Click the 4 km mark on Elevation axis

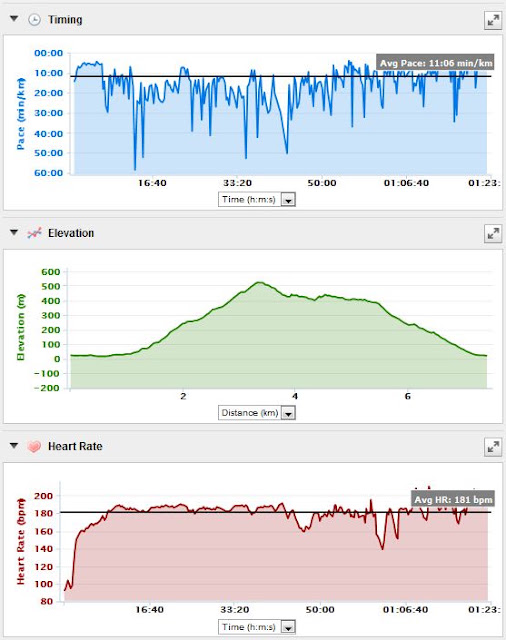pos(295,396)
